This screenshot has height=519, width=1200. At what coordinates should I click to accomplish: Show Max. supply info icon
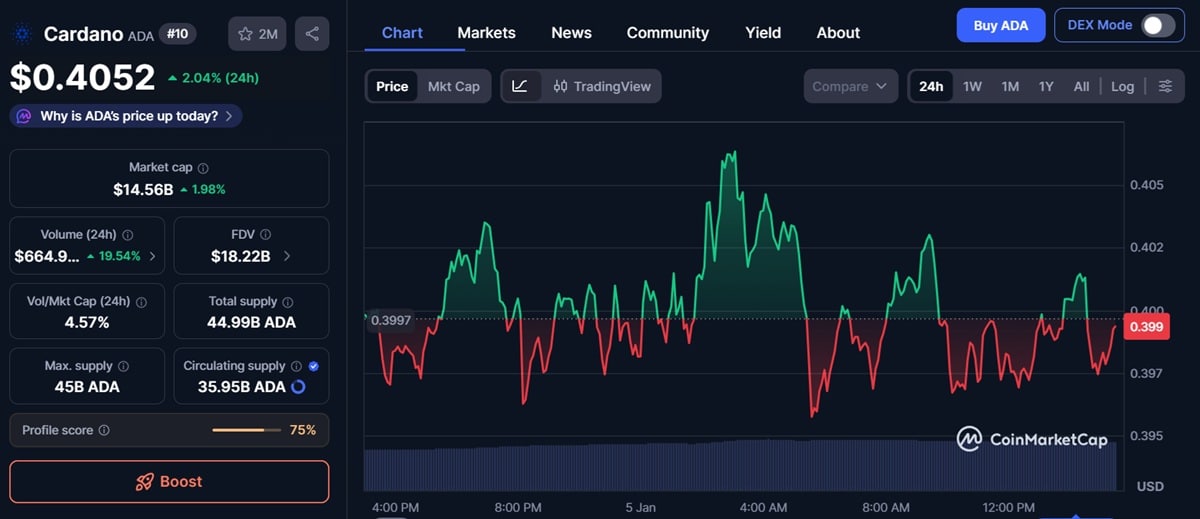click(x=122, y=366)
